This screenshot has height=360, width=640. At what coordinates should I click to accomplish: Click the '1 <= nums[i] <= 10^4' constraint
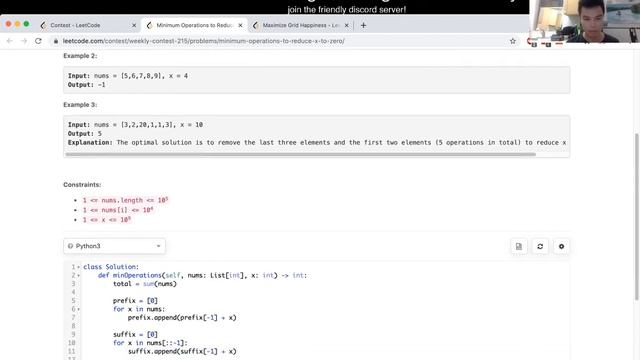tap(118, 210)
